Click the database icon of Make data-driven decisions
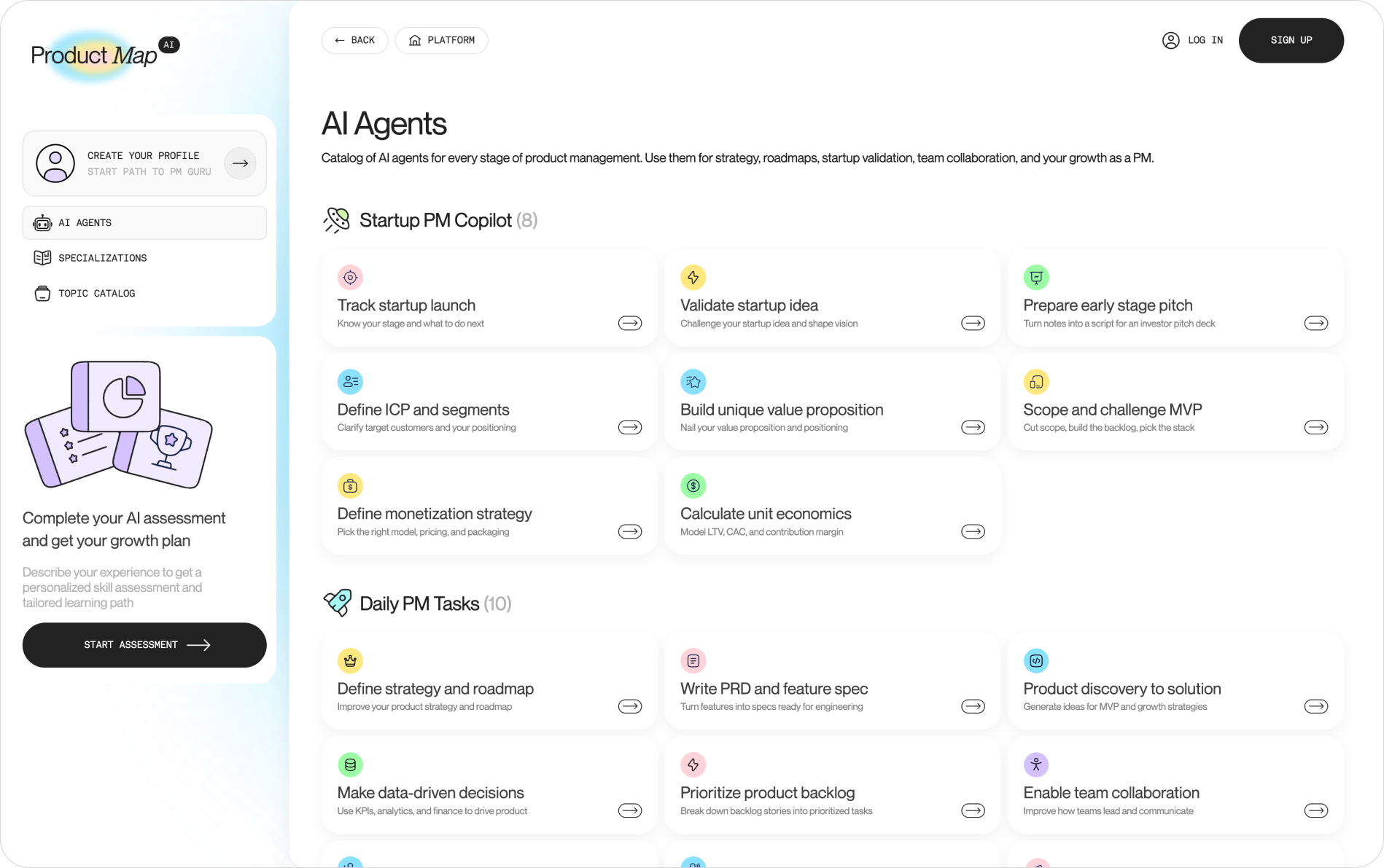1384x868 pixels. click(350, 765)
